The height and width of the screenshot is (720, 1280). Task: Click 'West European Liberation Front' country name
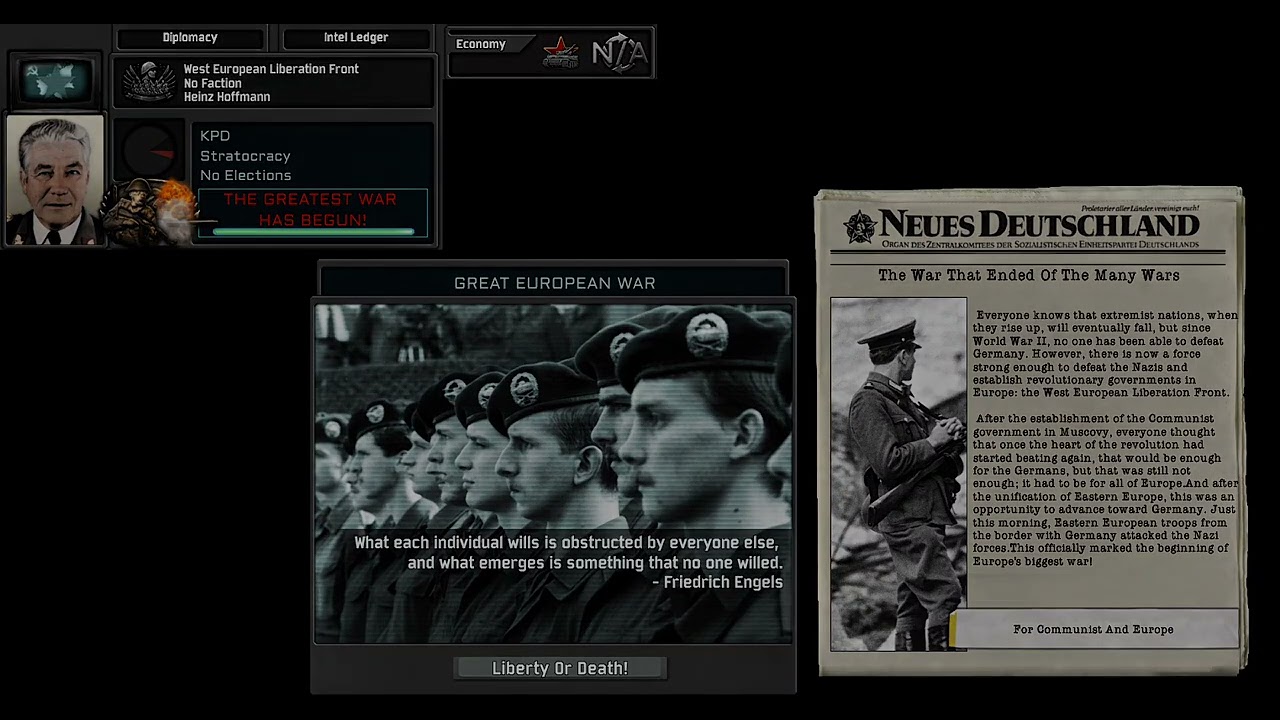(x=271, y=69)
